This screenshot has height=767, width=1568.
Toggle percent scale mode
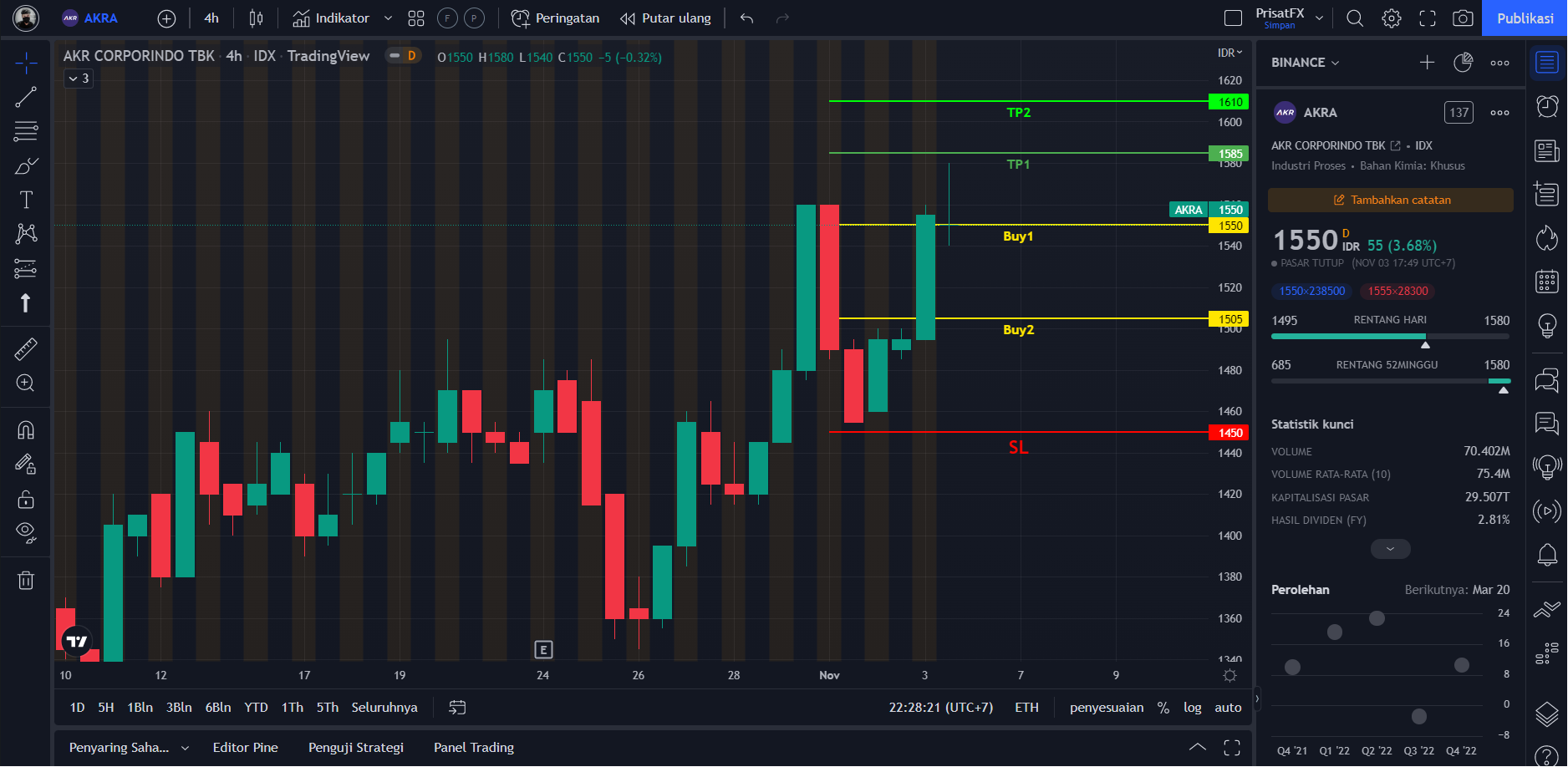[x=1163, y=708]
